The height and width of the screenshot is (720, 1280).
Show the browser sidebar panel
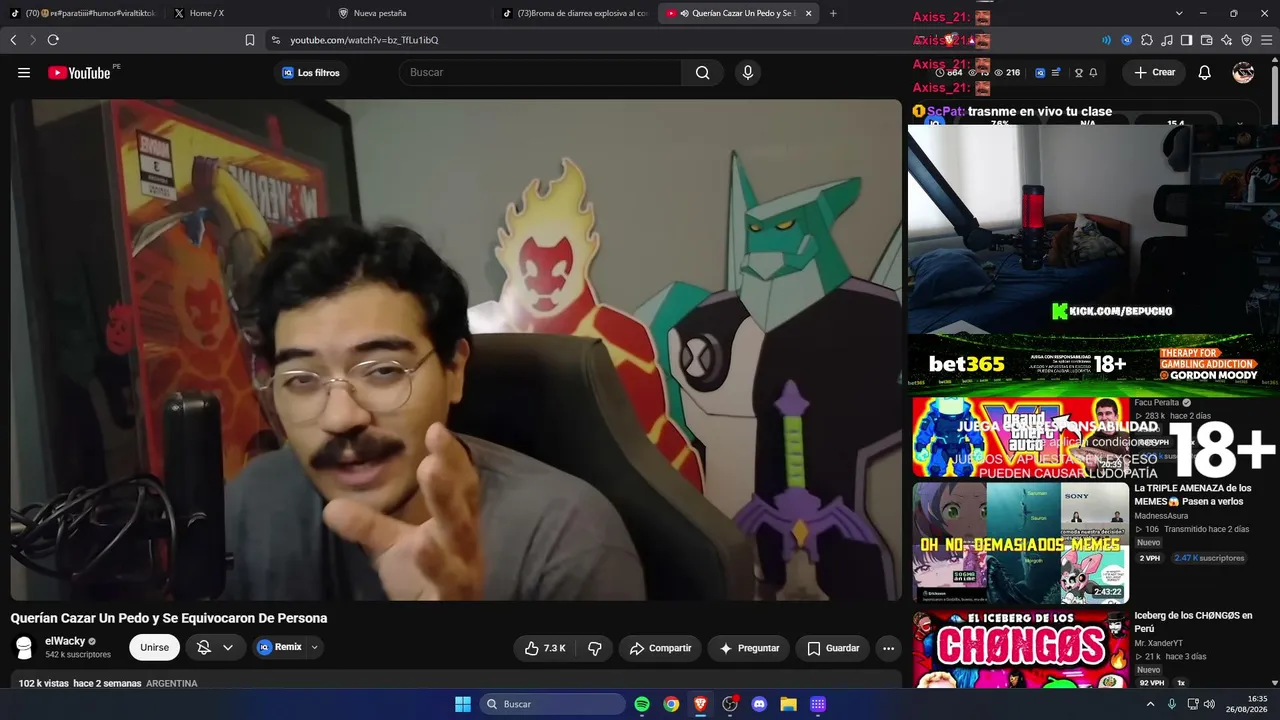(1186, 40)
